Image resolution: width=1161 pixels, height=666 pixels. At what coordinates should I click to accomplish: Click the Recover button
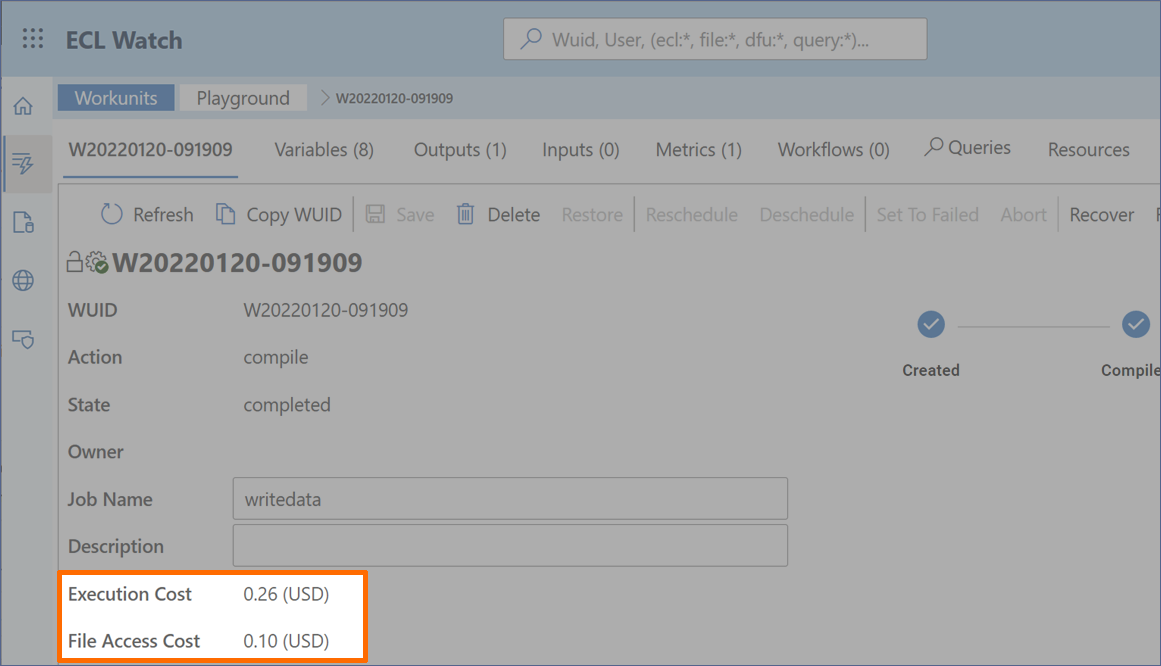click(1101, 214)
